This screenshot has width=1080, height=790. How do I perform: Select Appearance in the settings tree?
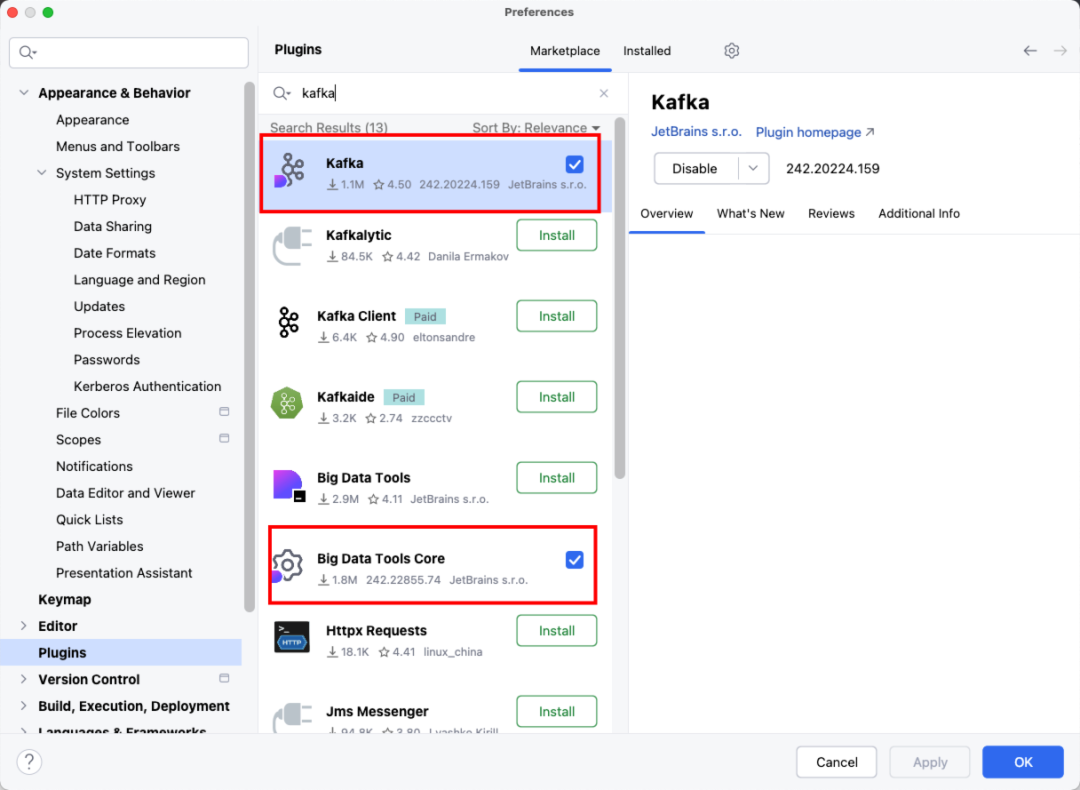92,120
